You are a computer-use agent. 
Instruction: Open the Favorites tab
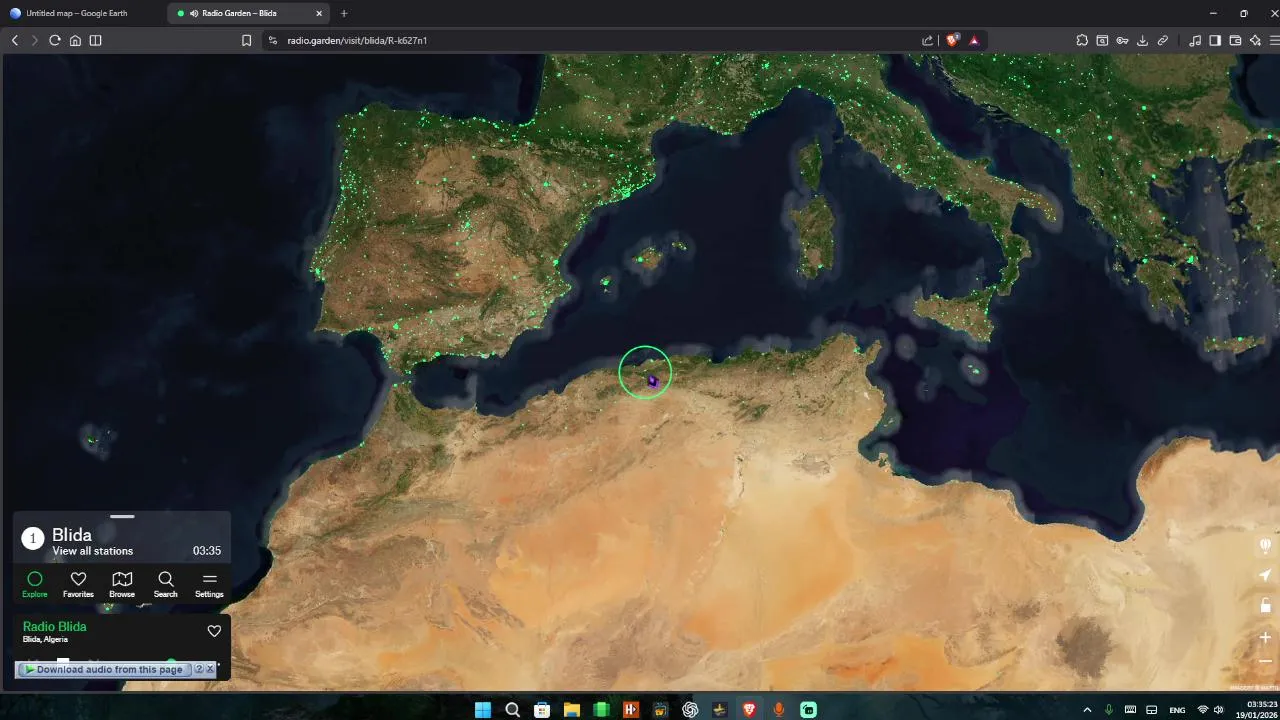[x=78, y=584]
